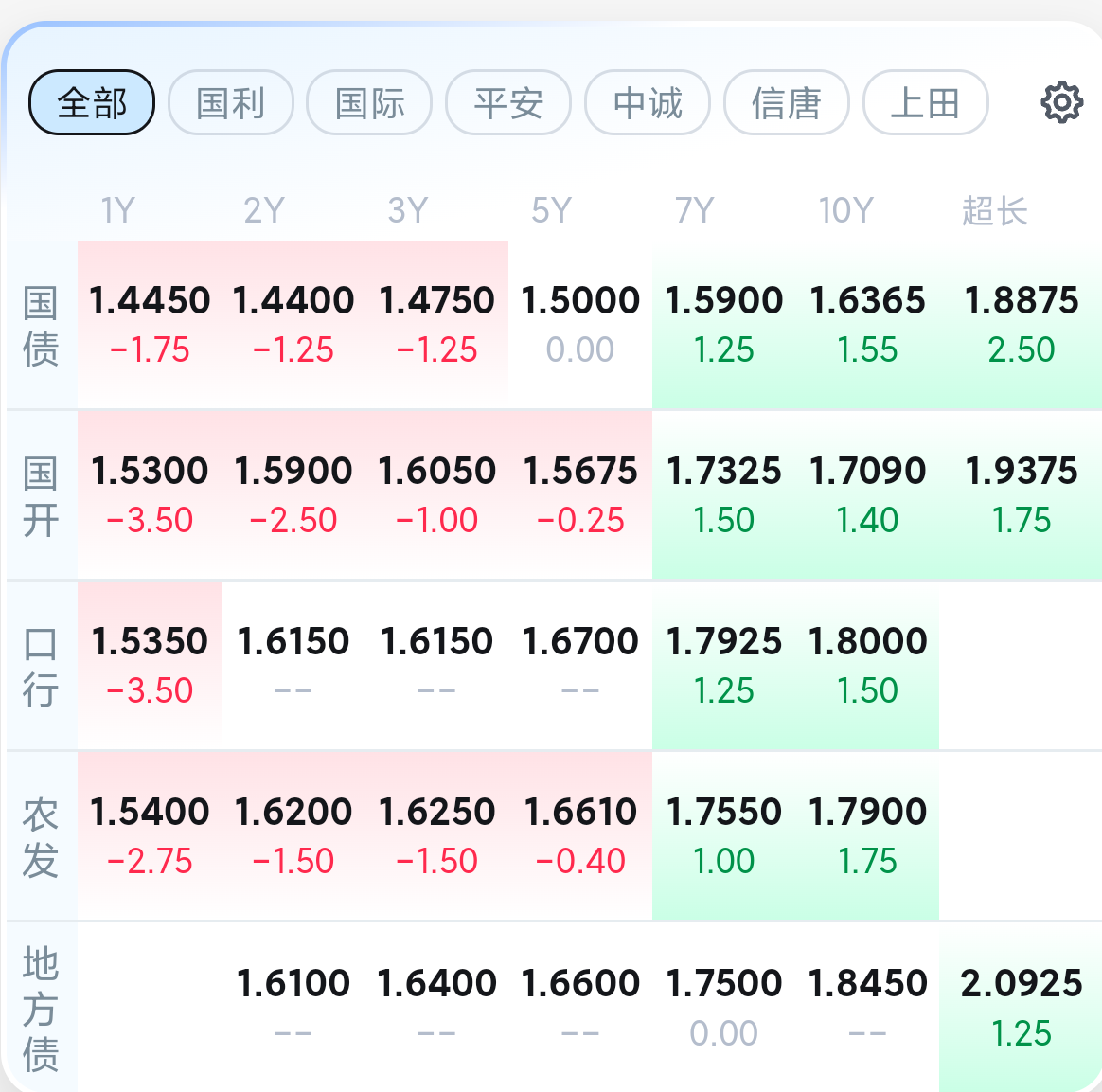Click the 1Y column header
Image resolution: width=1102 pixels, height=1092 pixels.
point(117,210)
